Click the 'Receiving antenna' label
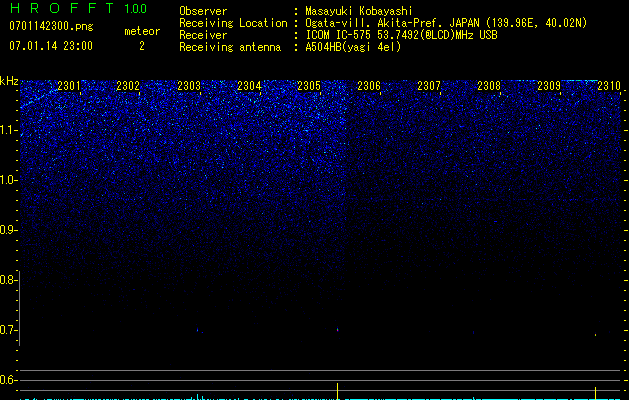Viewport: 629px width, 400px height. (230, 47)
